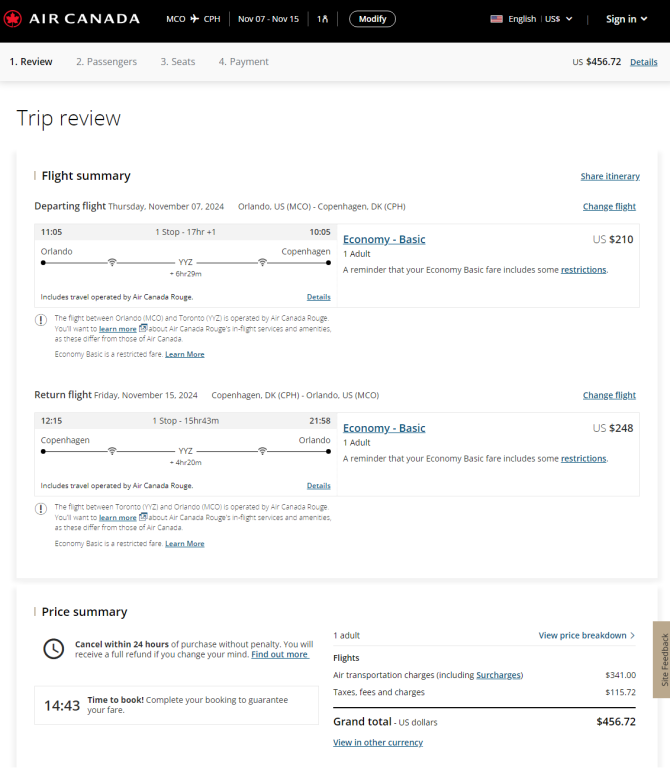Click the Wi-Fi icon on YYZ to Orlando return segment
670x768 pixels.
(263, 451)
